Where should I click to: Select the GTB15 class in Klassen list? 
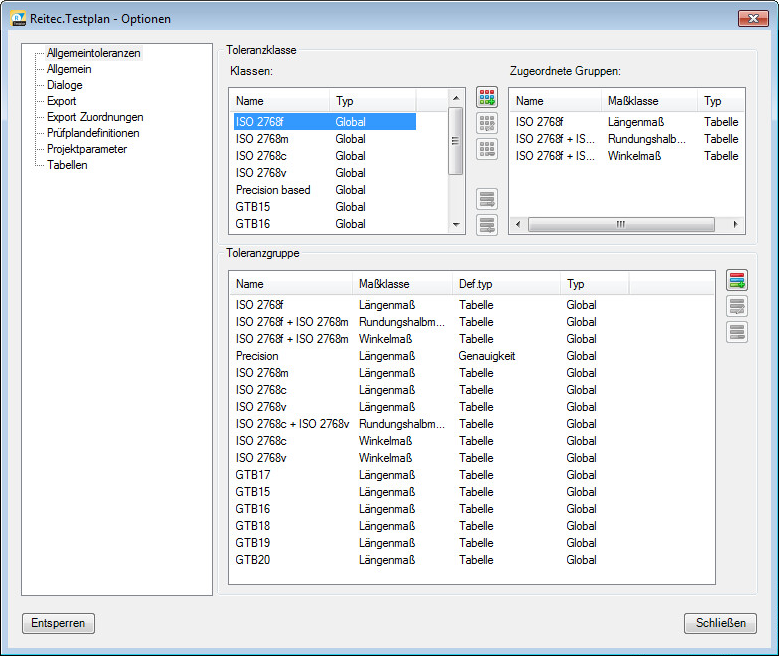[253, 207]
